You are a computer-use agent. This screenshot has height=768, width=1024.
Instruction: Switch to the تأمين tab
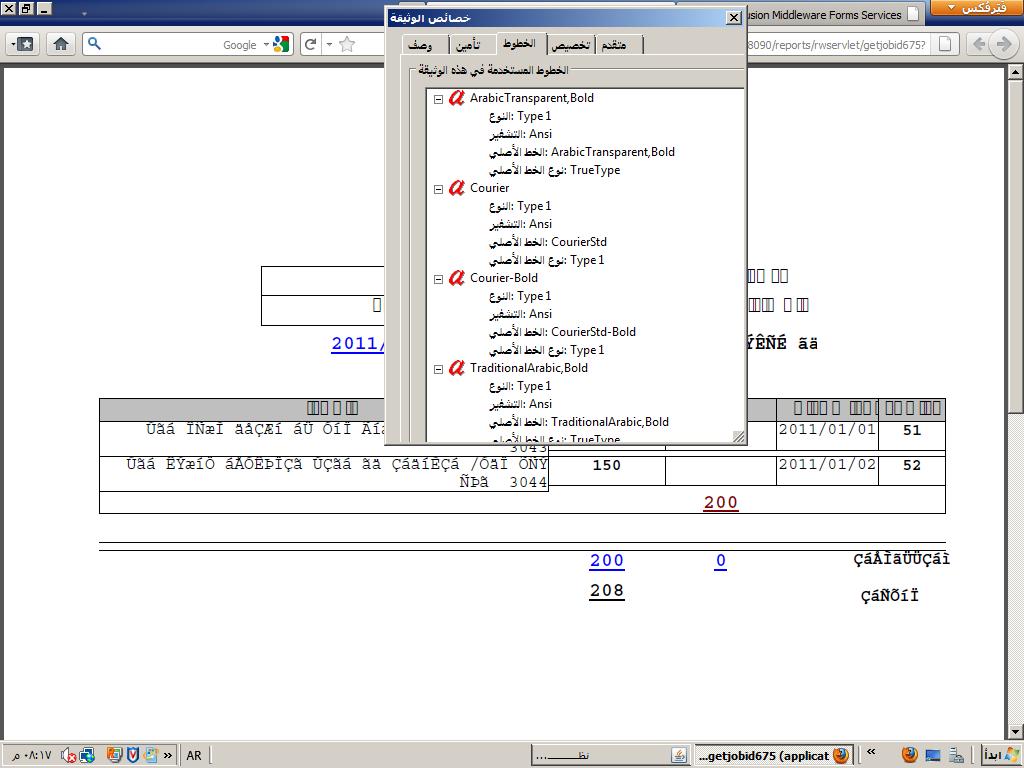coord(467,45)
